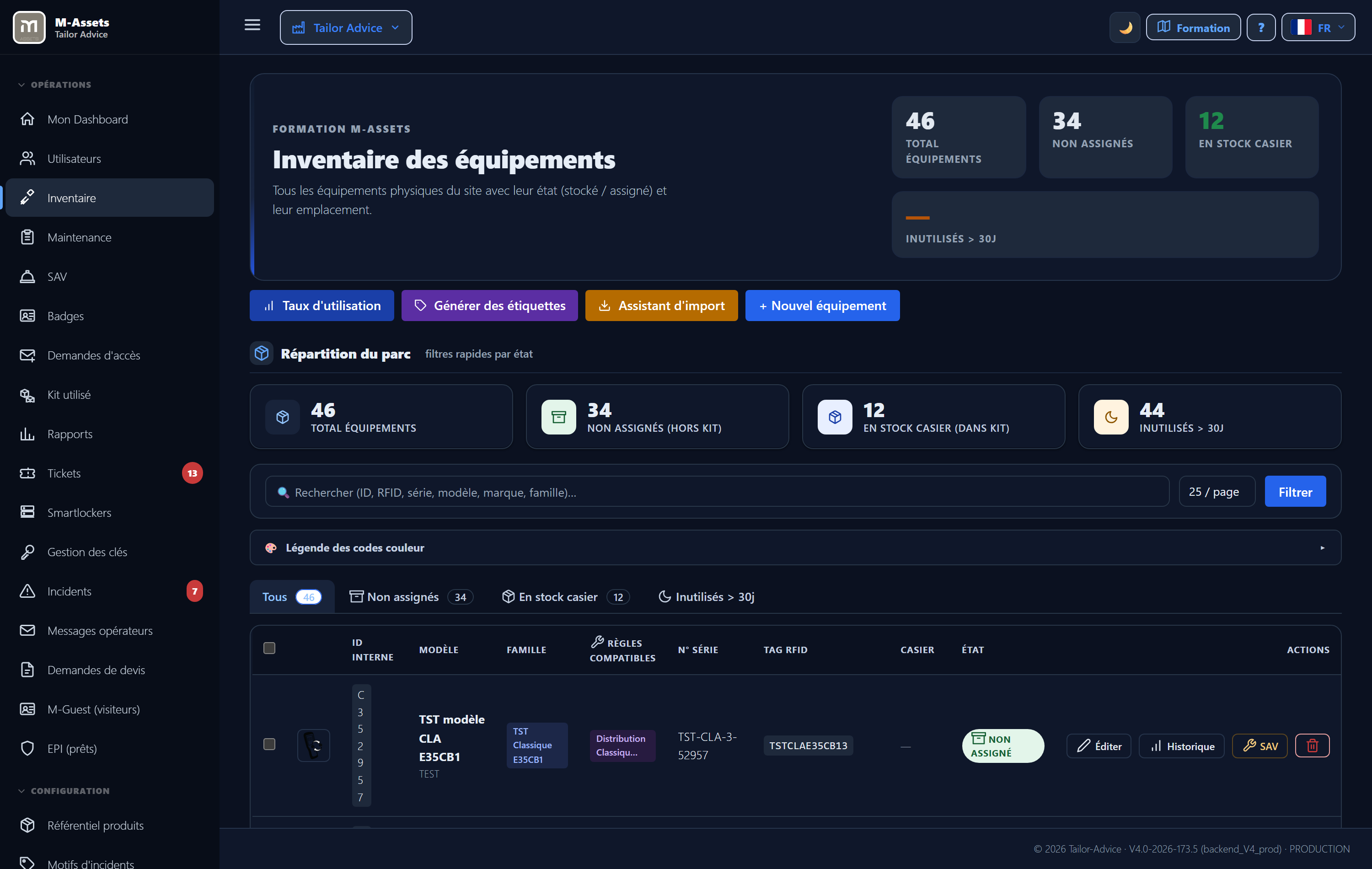The image size is (1372, 869).
Task: Click the Tickets badge showing 13
Action: 193,473
